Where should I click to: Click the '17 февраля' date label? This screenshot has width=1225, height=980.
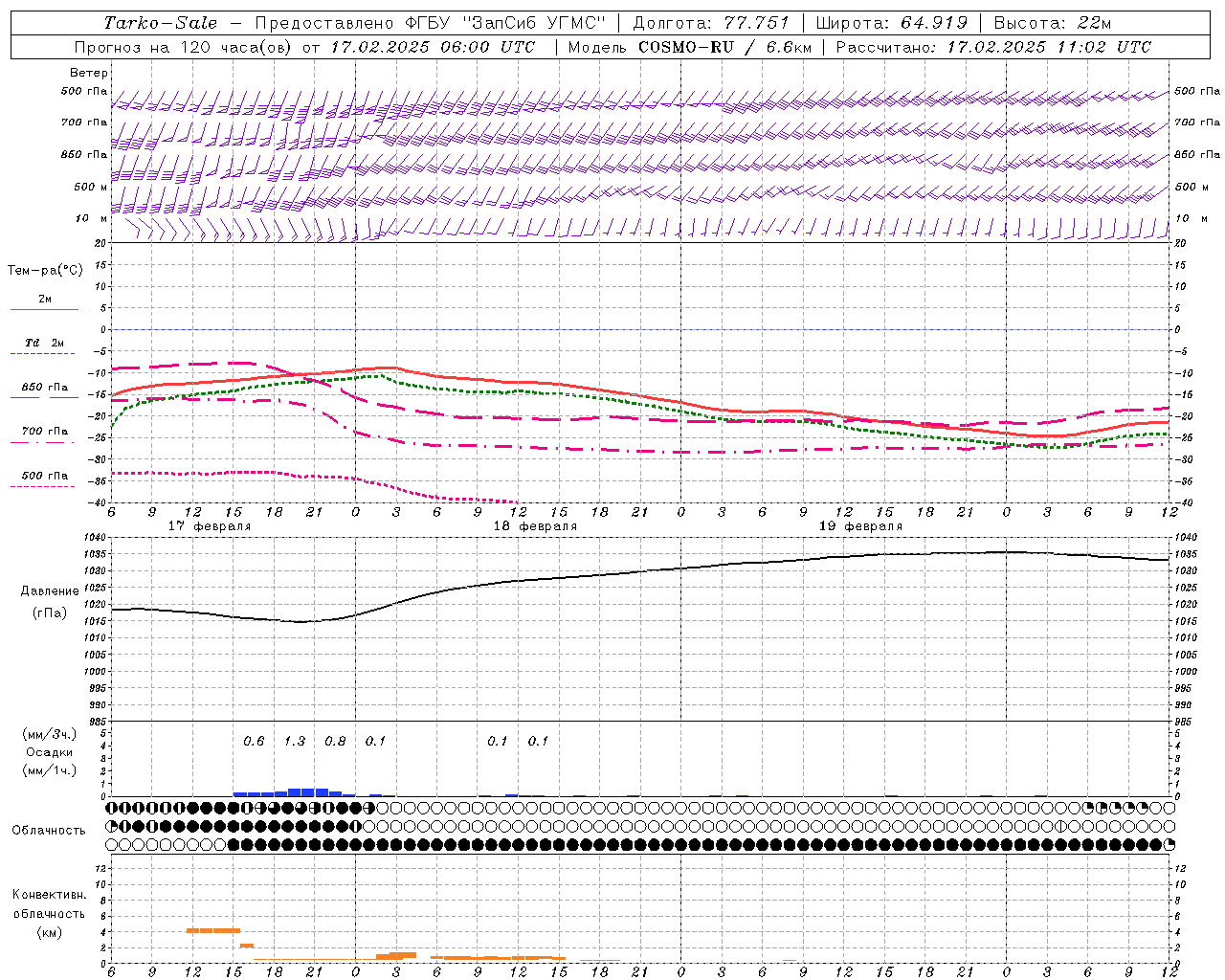click(210, 526)
